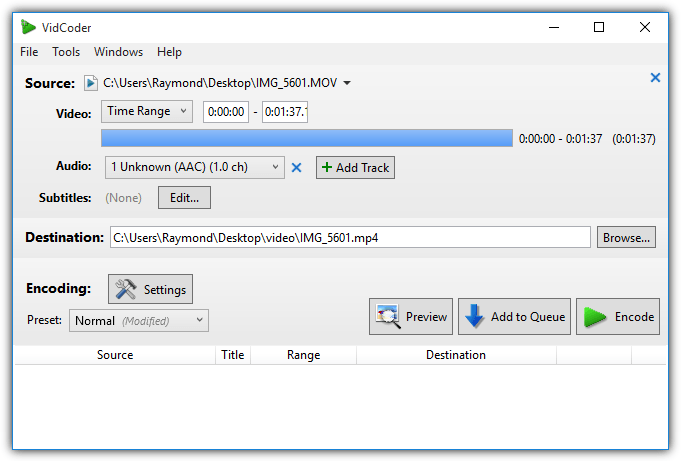Screen dimensions: 681x461
Task: Open encoding Settings
Action: [x=150, y=289]
